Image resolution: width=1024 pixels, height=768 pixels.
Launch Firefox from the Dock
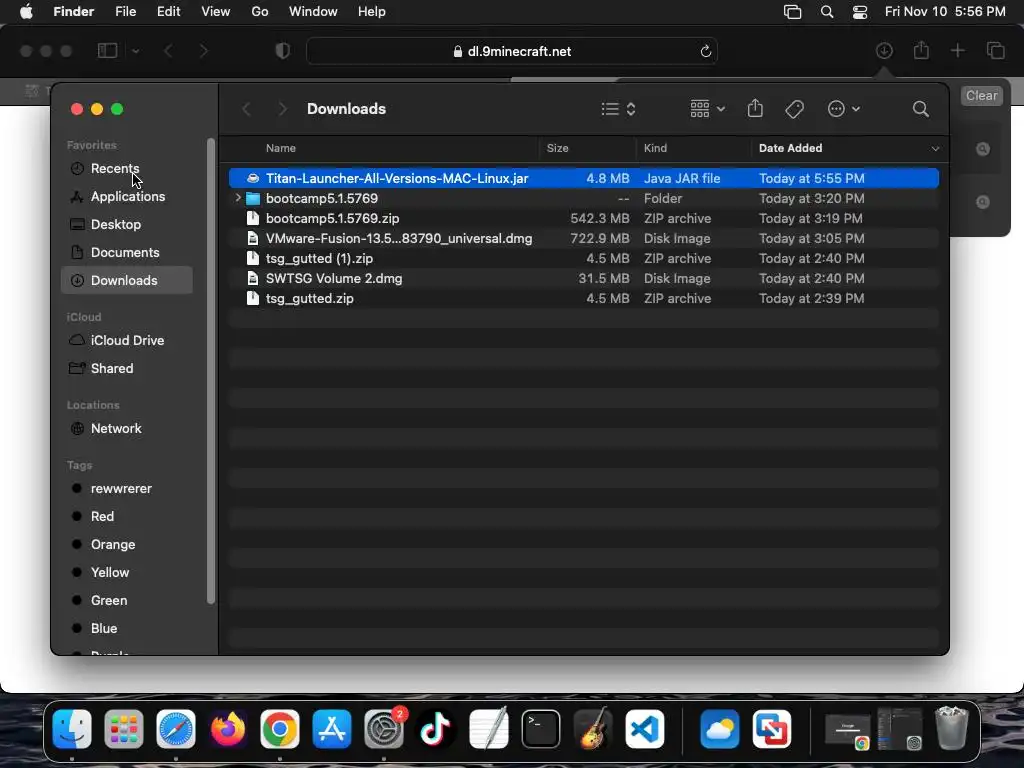(x=227, y=729)
